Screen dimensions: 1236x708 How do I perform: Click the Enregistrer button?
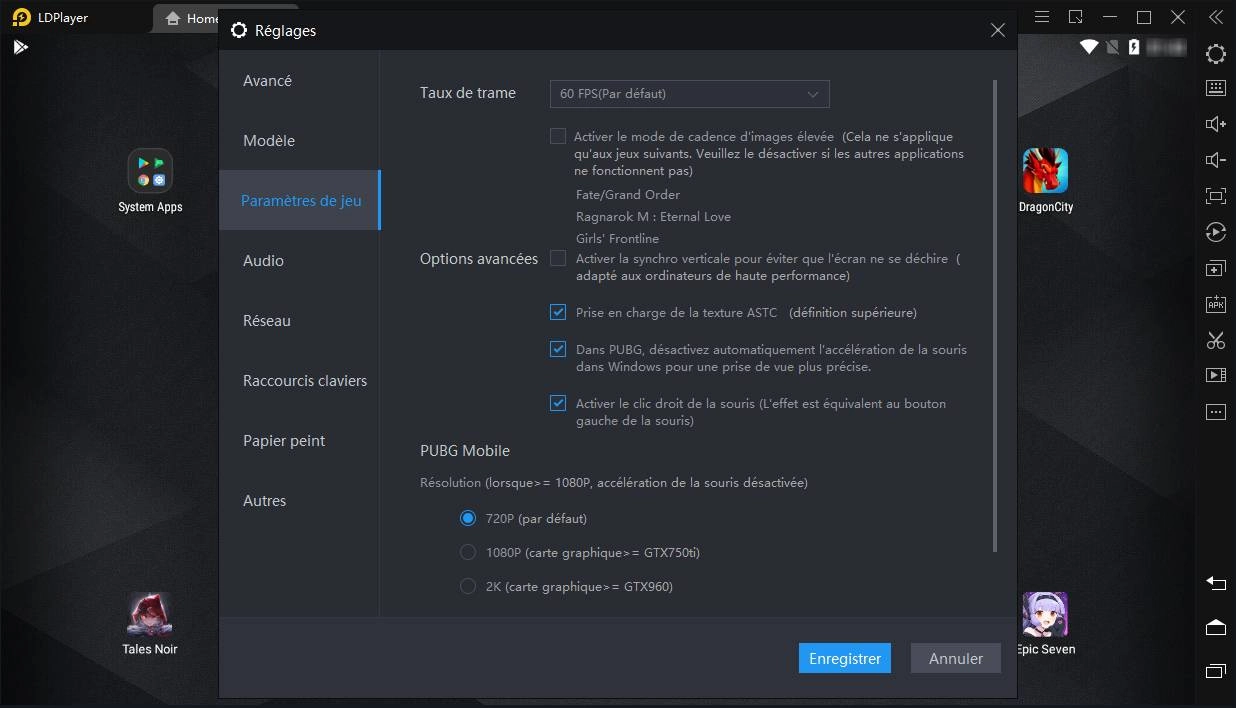point(844,658)
